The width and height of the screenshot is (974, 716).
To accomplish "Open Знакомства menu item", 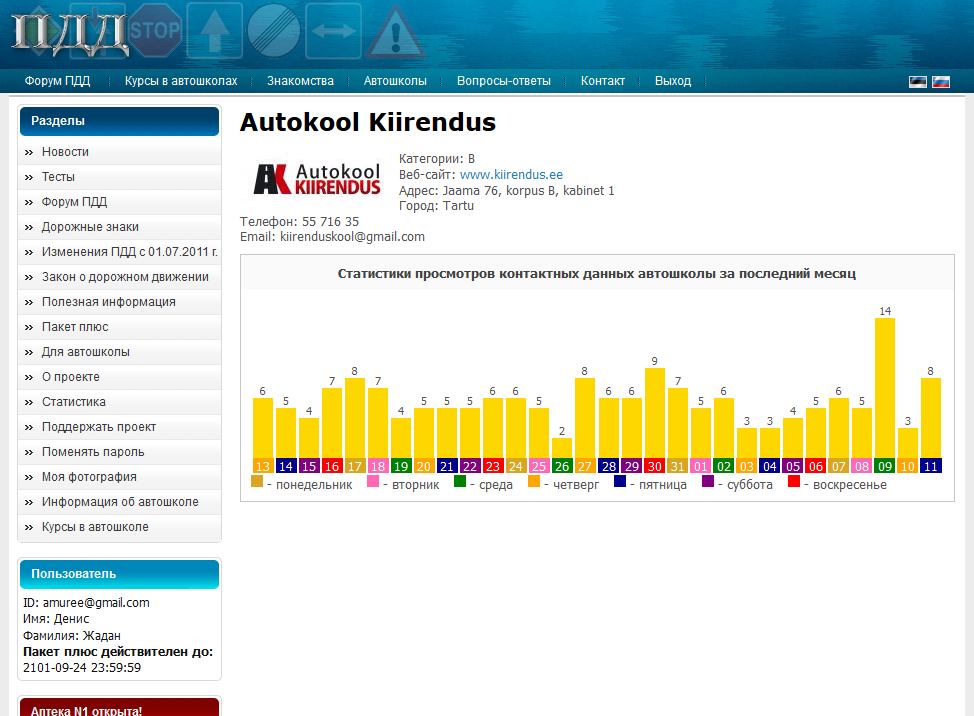I will (x=300, y=81).
